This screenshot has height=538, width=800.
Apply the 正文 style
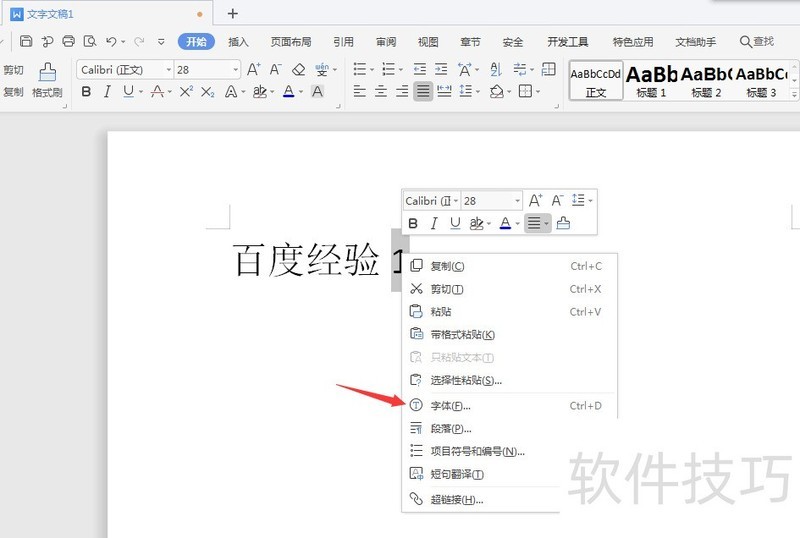(x=596, y=81)
